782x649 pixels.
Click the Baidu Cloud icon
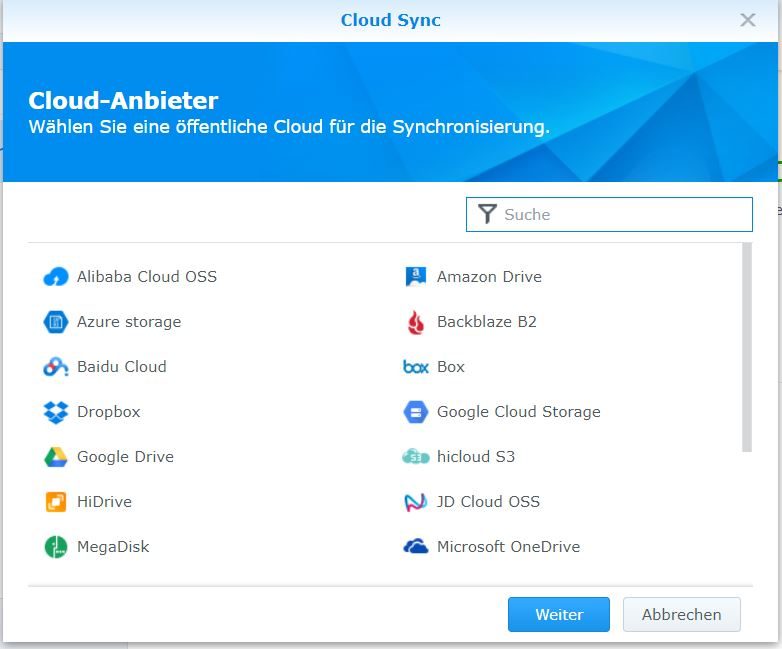pyautogui.click(x=55, y=367)
